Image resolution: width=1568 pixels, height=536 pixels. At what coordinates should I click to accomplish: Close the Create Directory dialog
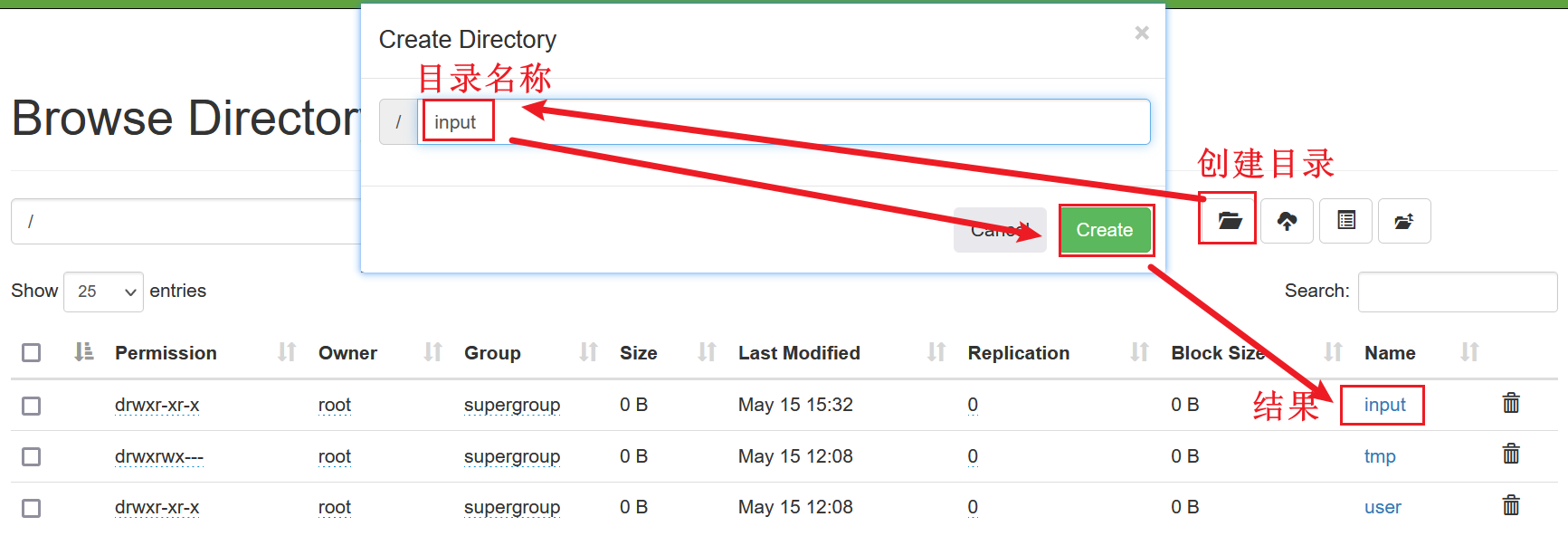click(1142, 33)
